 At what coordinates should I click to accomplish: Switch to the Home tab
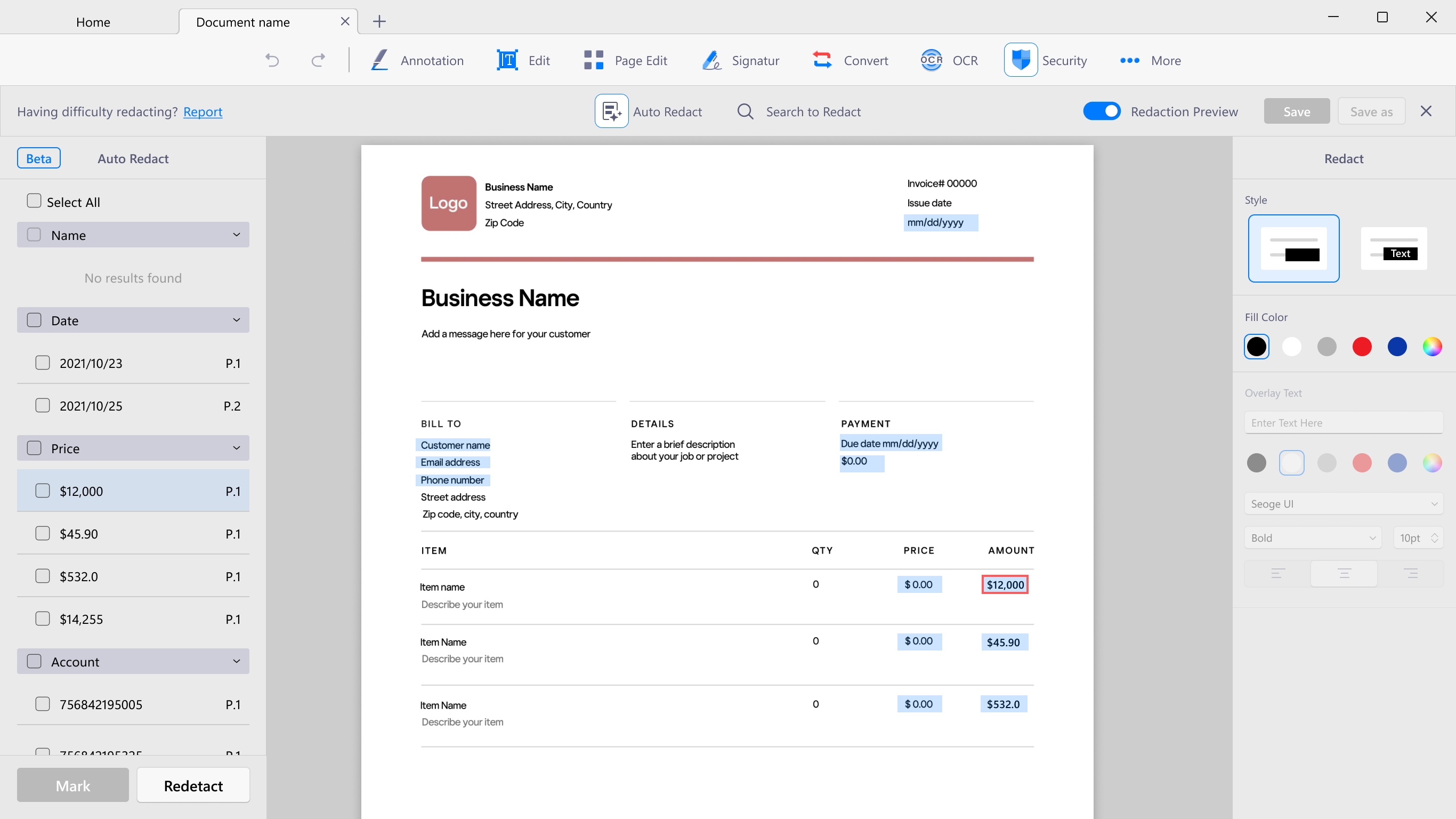coord(93,21)
